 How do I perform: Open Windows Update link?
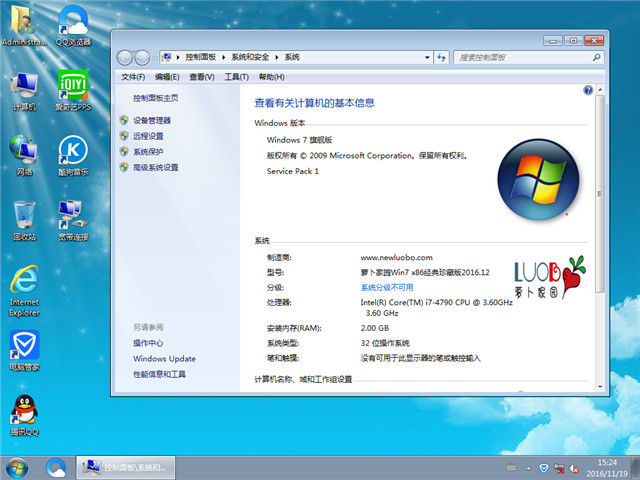pyautogui.click(x=164, y=358)
